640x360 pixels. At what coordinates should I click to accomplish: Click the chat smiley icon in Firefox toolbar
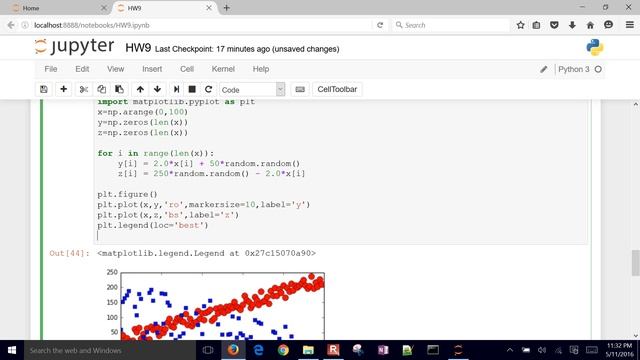[608, 25]
